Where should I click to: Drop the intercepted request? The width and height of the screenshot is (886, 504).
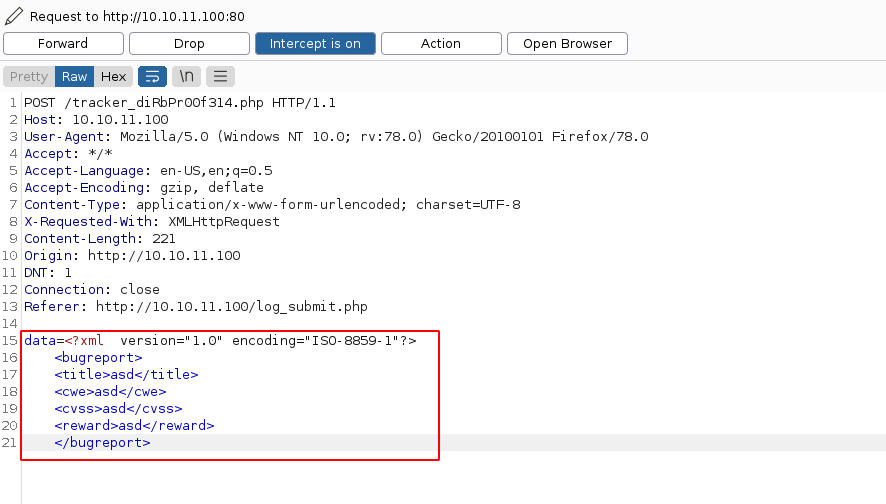[x=189, y=43]
